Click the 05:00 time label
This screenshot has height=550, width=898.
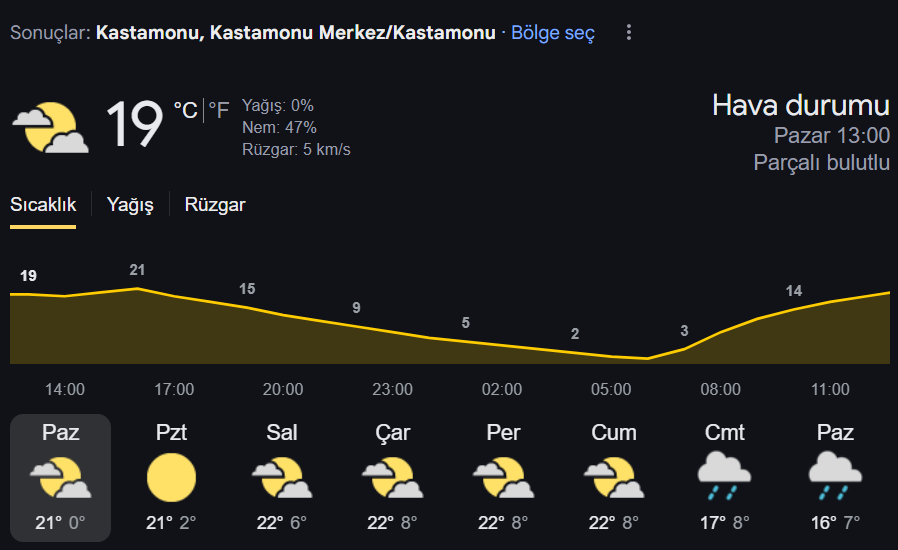(611, 390)
